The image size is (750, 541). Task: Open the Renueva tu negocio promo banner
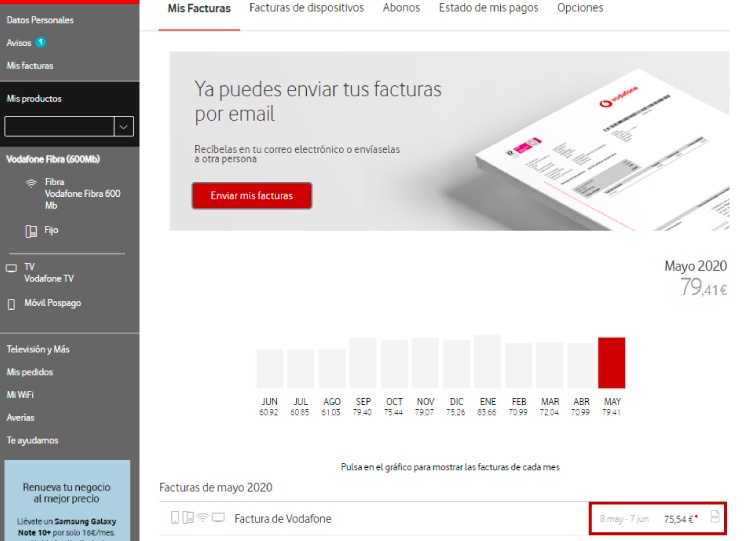67,500
